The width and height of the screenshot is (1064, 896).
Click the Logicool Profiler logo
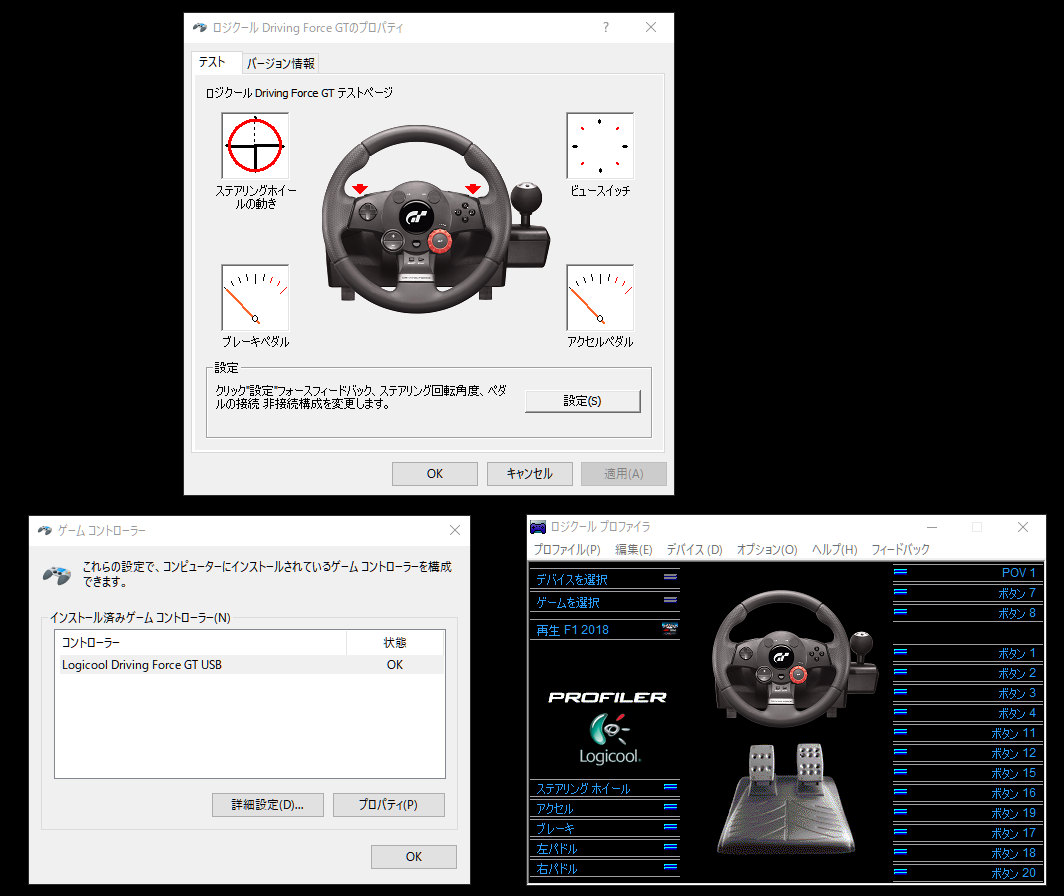[608, 728]
